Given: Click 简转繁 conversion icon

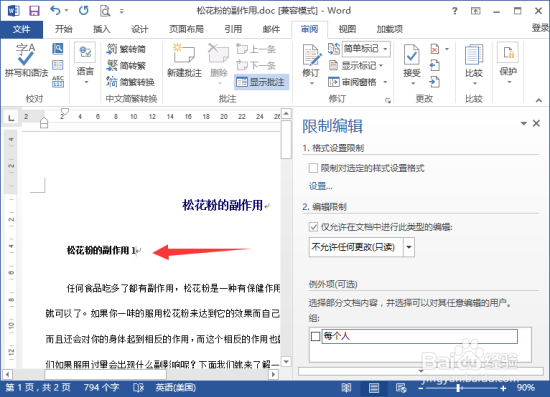Looking at the screenshot, I should 126,65.
